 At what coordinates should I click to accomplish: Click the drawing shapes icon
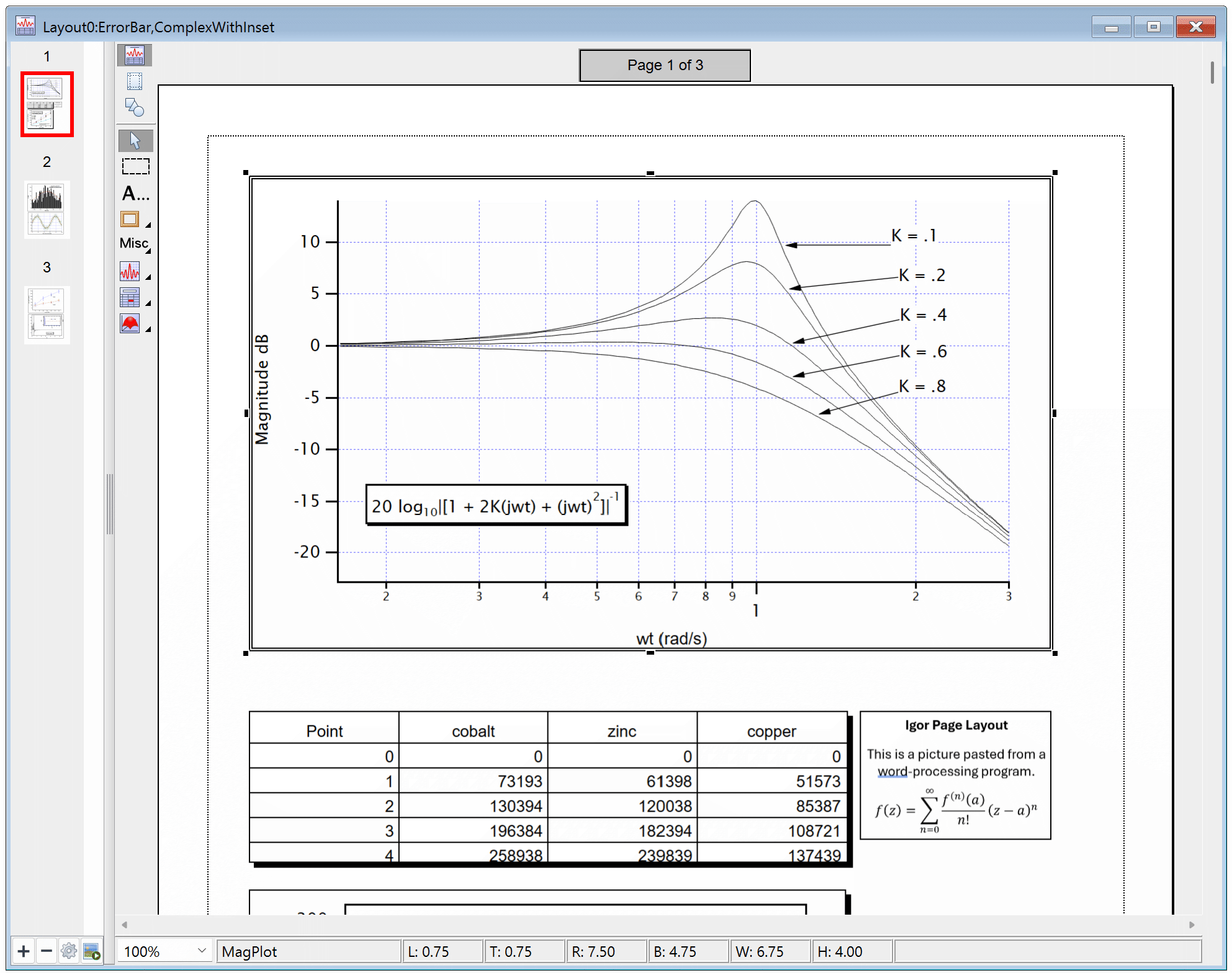pos(133,107)
